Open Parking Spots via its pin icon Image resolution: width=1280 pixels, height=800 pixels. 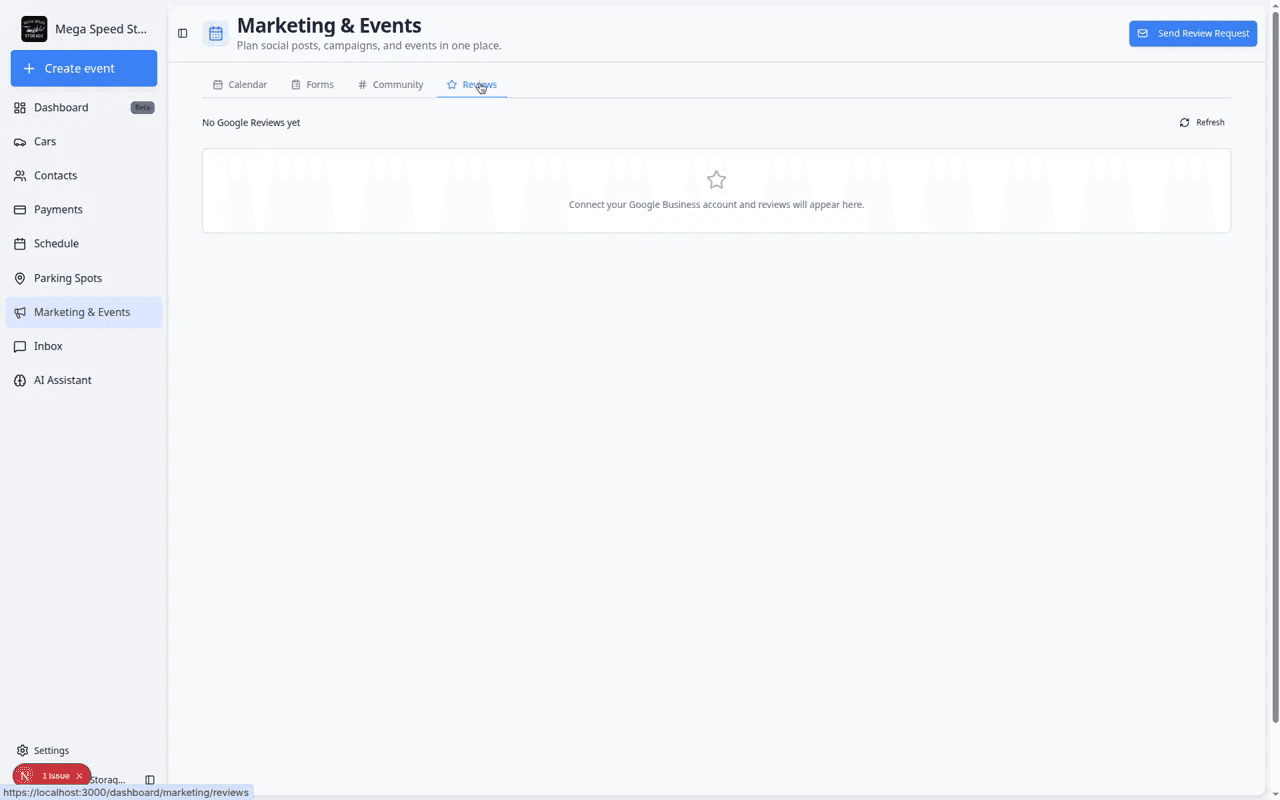(x=20, y=278)
